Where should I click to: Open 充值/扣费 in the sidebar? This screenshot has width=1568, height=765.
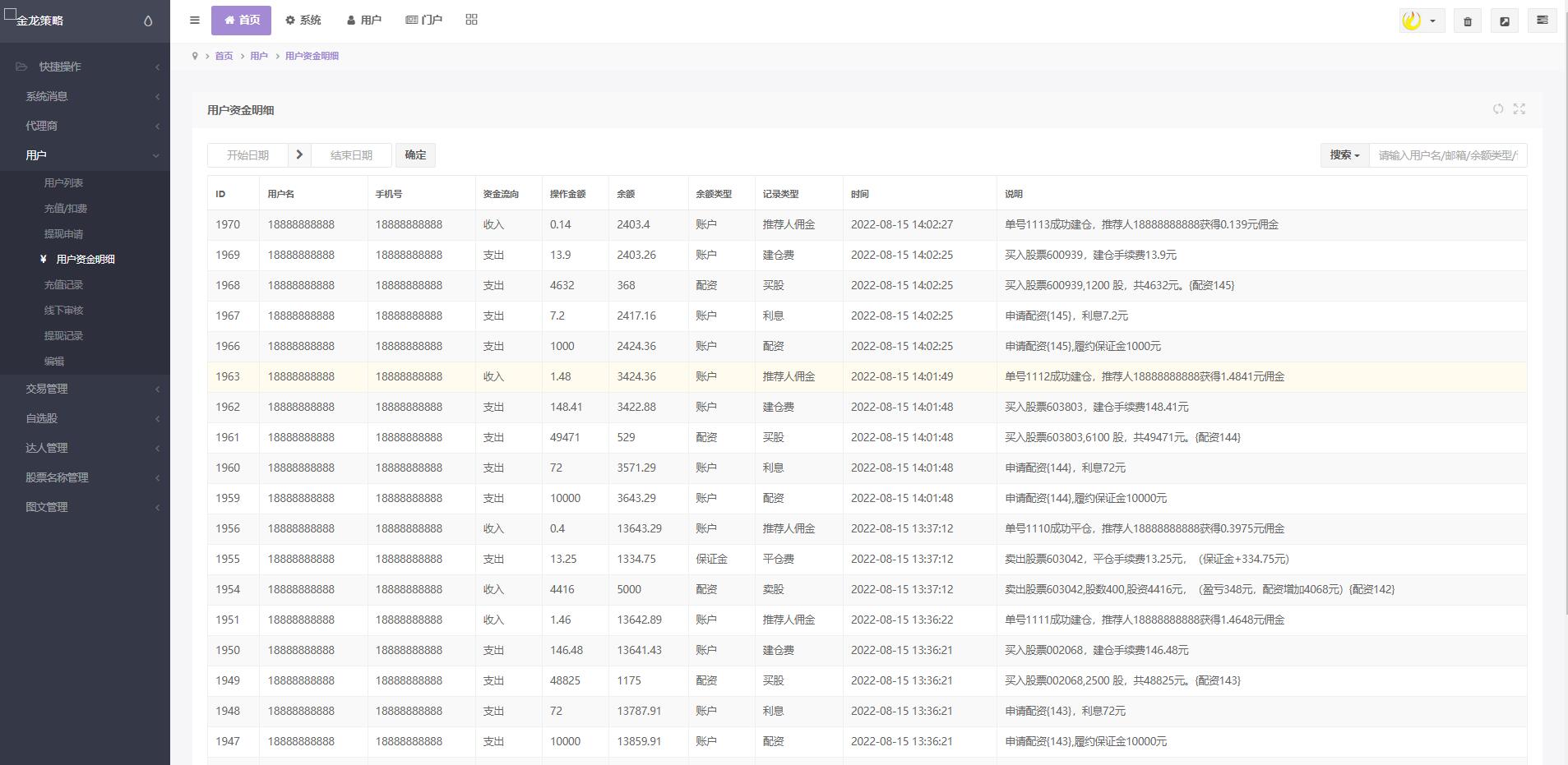point(66,209)
